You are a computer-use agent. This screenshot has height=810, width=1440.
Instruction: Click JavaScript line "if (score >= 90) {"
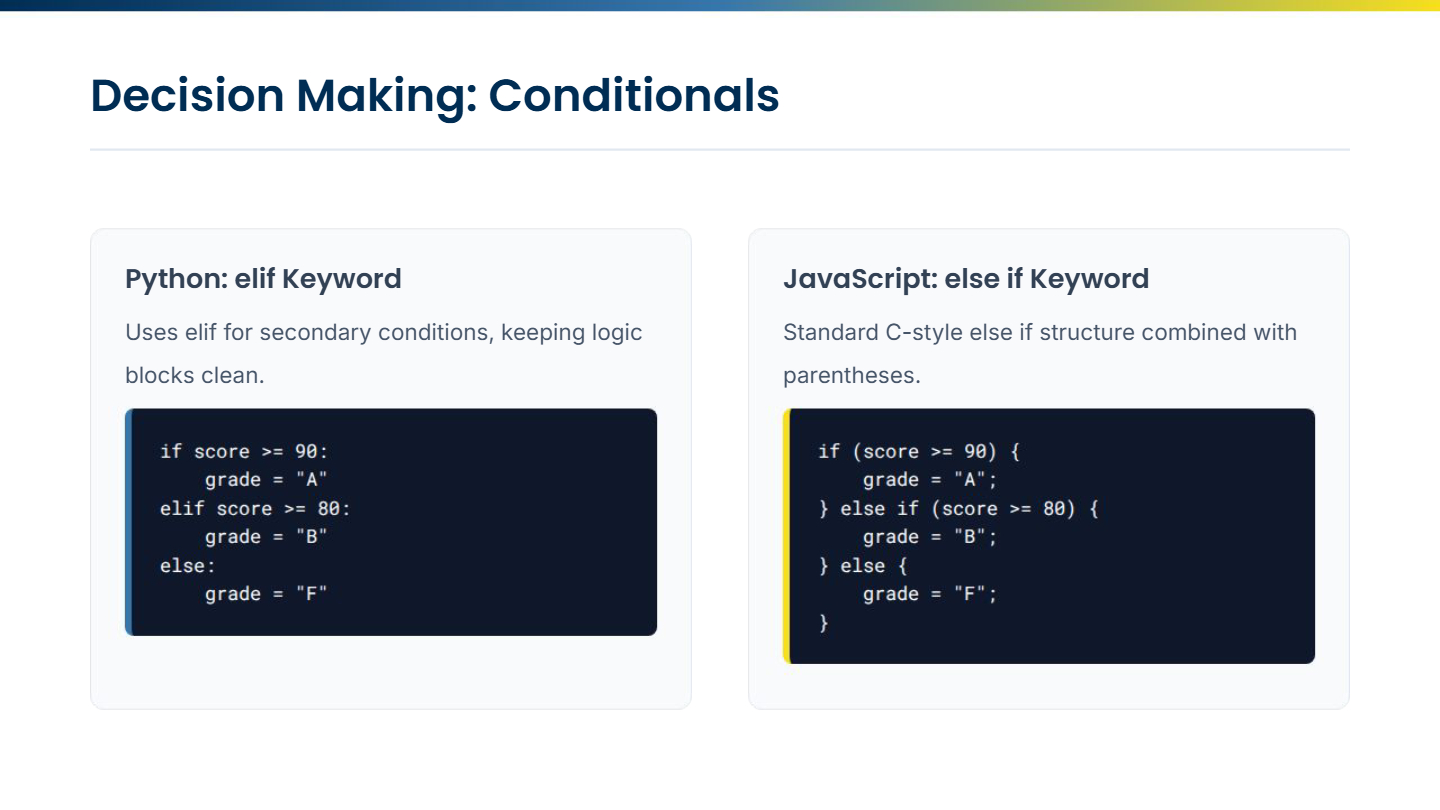pyautogui.click(x=919, y=451)
